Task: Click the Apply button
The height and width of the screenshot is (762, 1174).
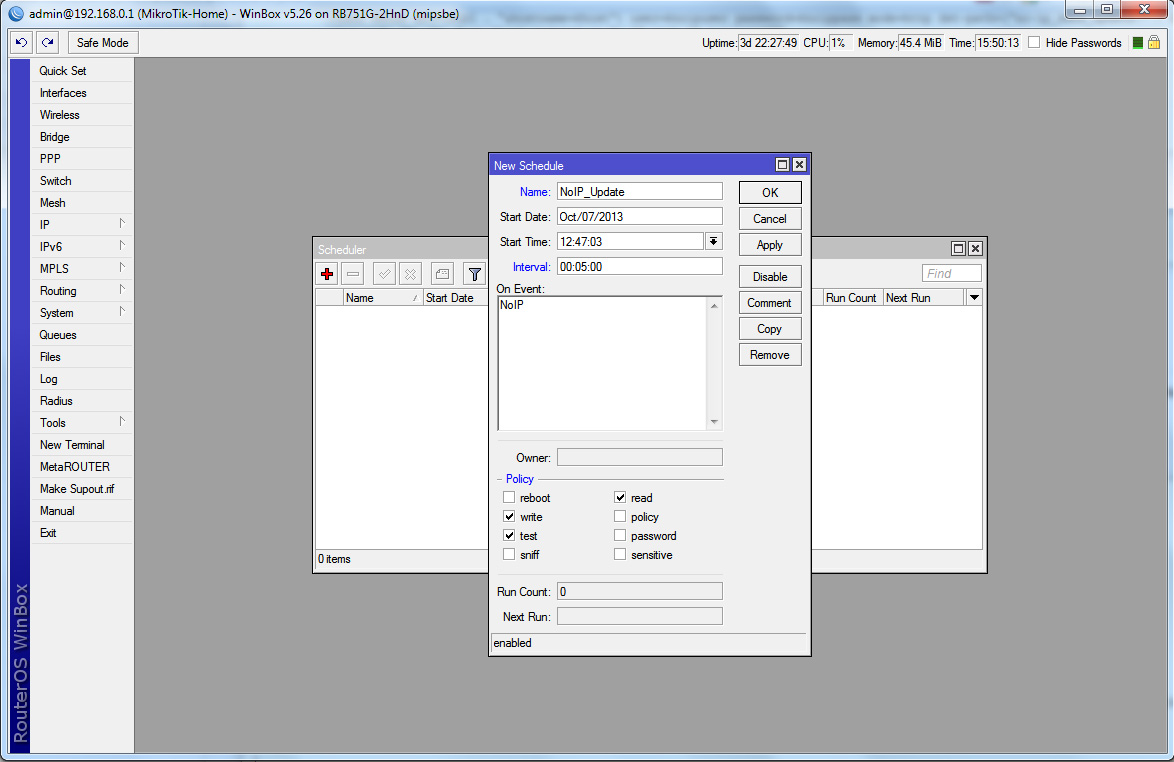Action: click(769, 245)
